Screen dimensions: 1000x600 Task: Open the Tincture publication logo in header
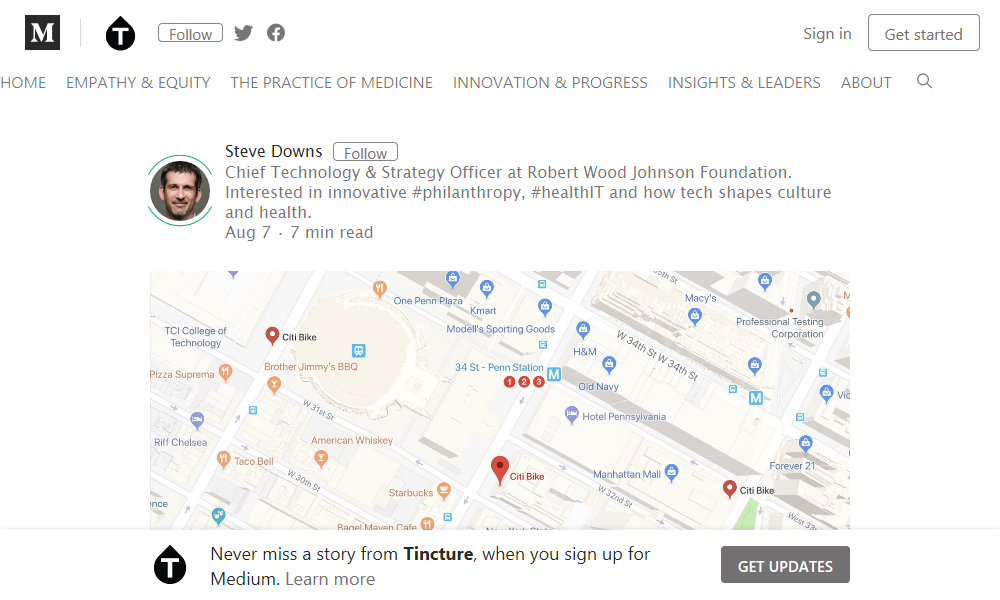[120, 34]
